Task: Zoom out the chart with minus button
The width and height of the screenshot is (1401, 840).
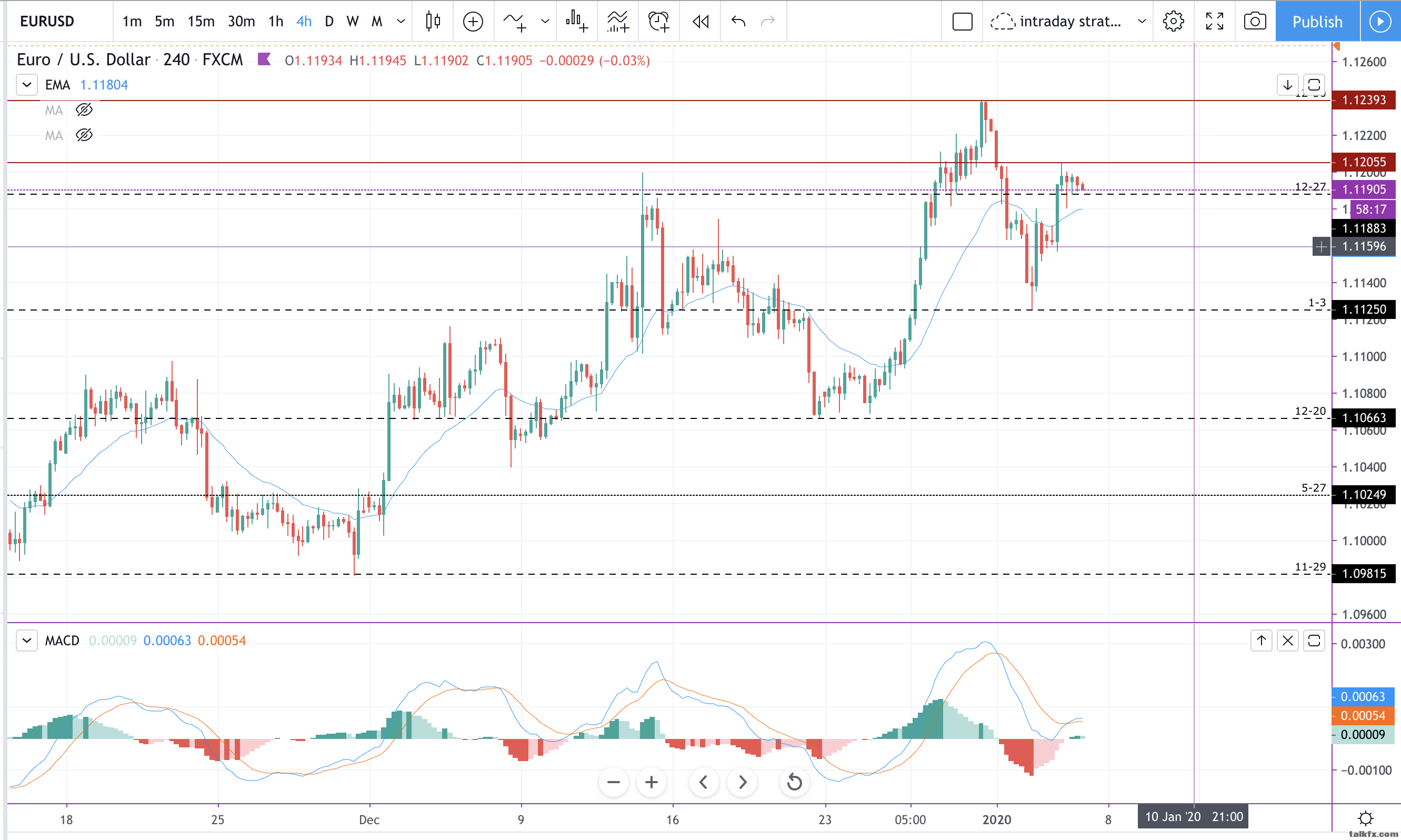Action: [613, 782]
